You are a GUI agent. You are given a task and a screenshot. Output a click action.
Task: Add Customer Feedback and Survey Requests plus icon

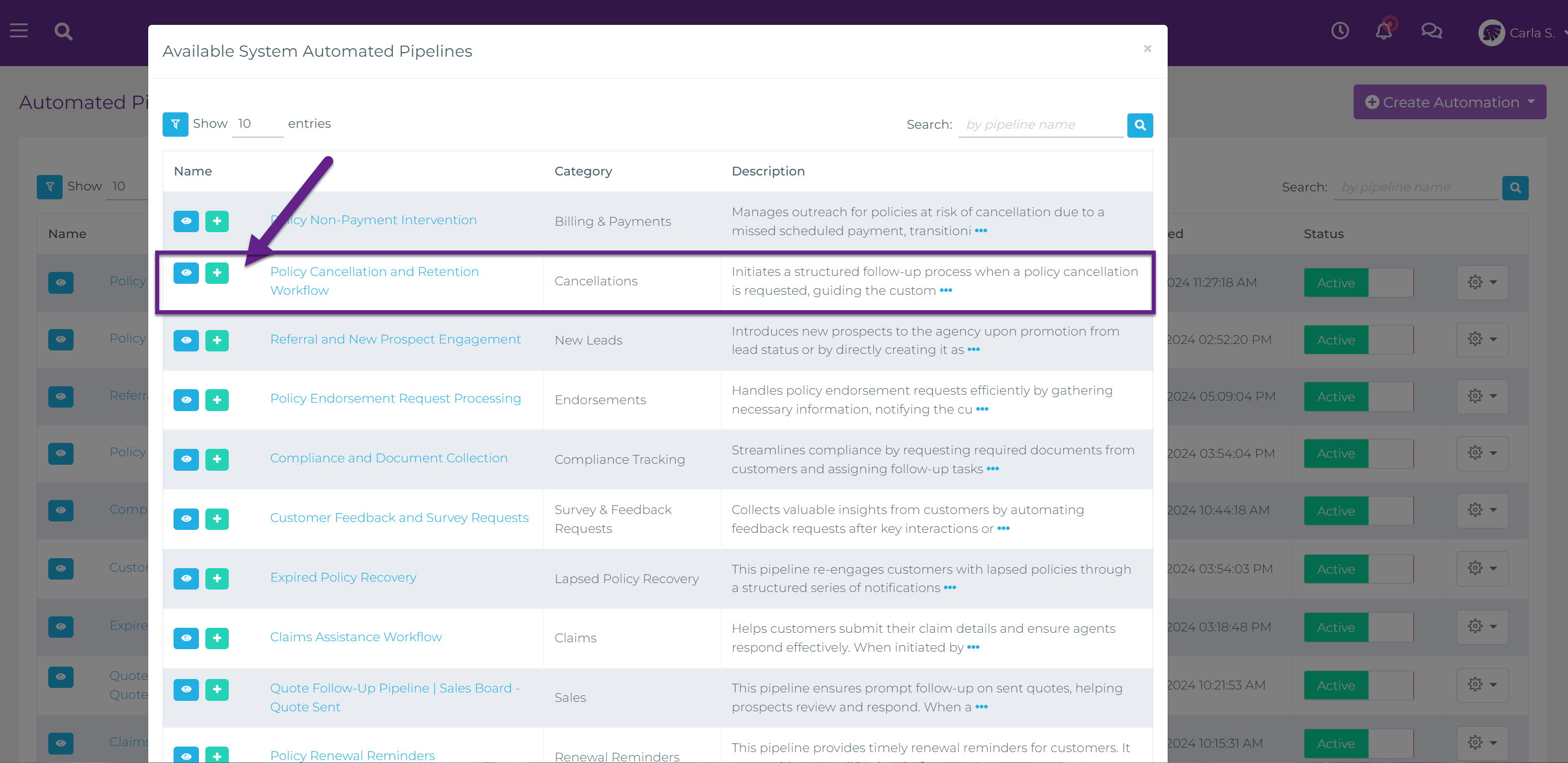tap(217, 519)
